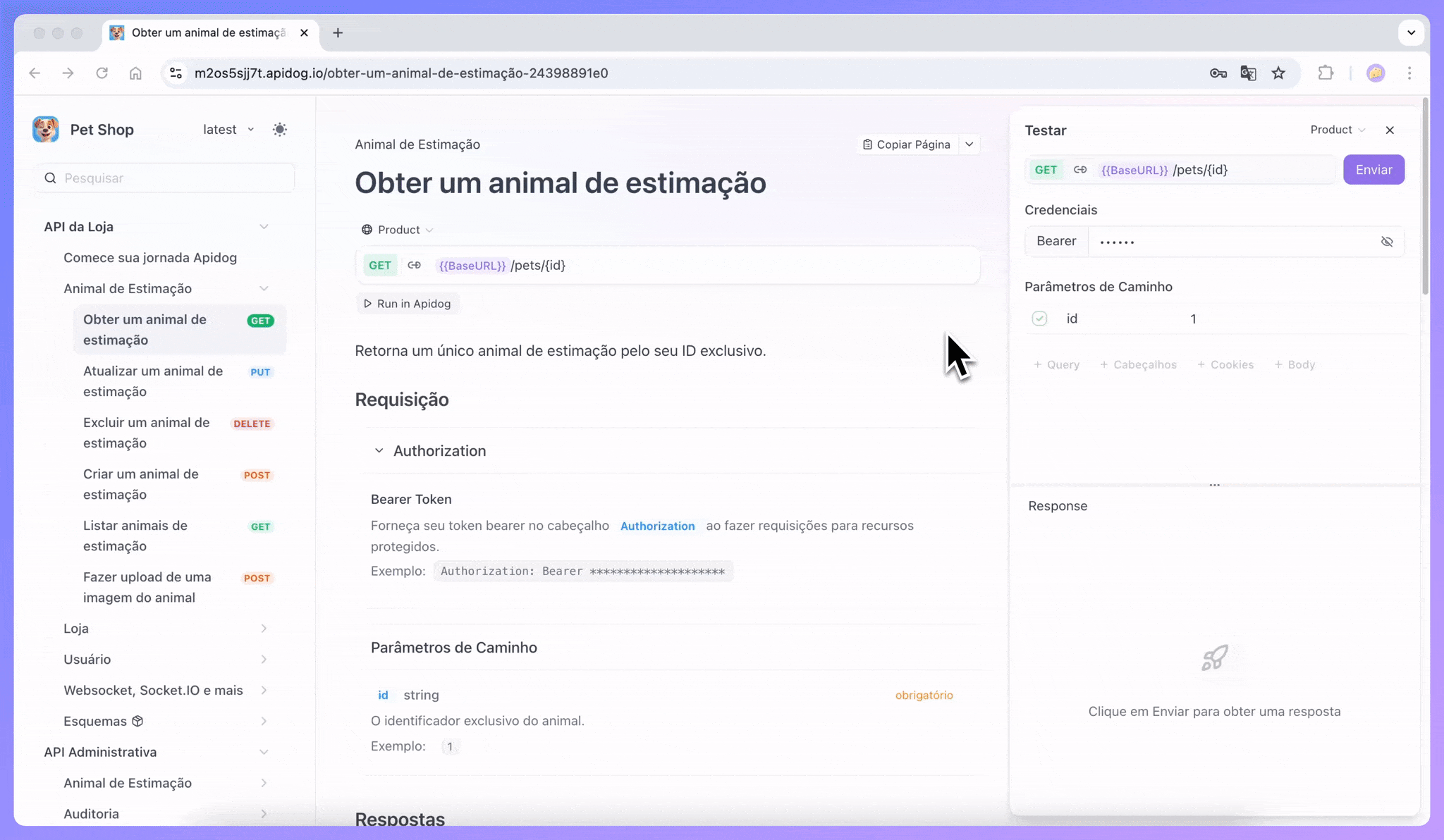Go to the browser home page
1444x840 pixels.
(x=135, y=73)
